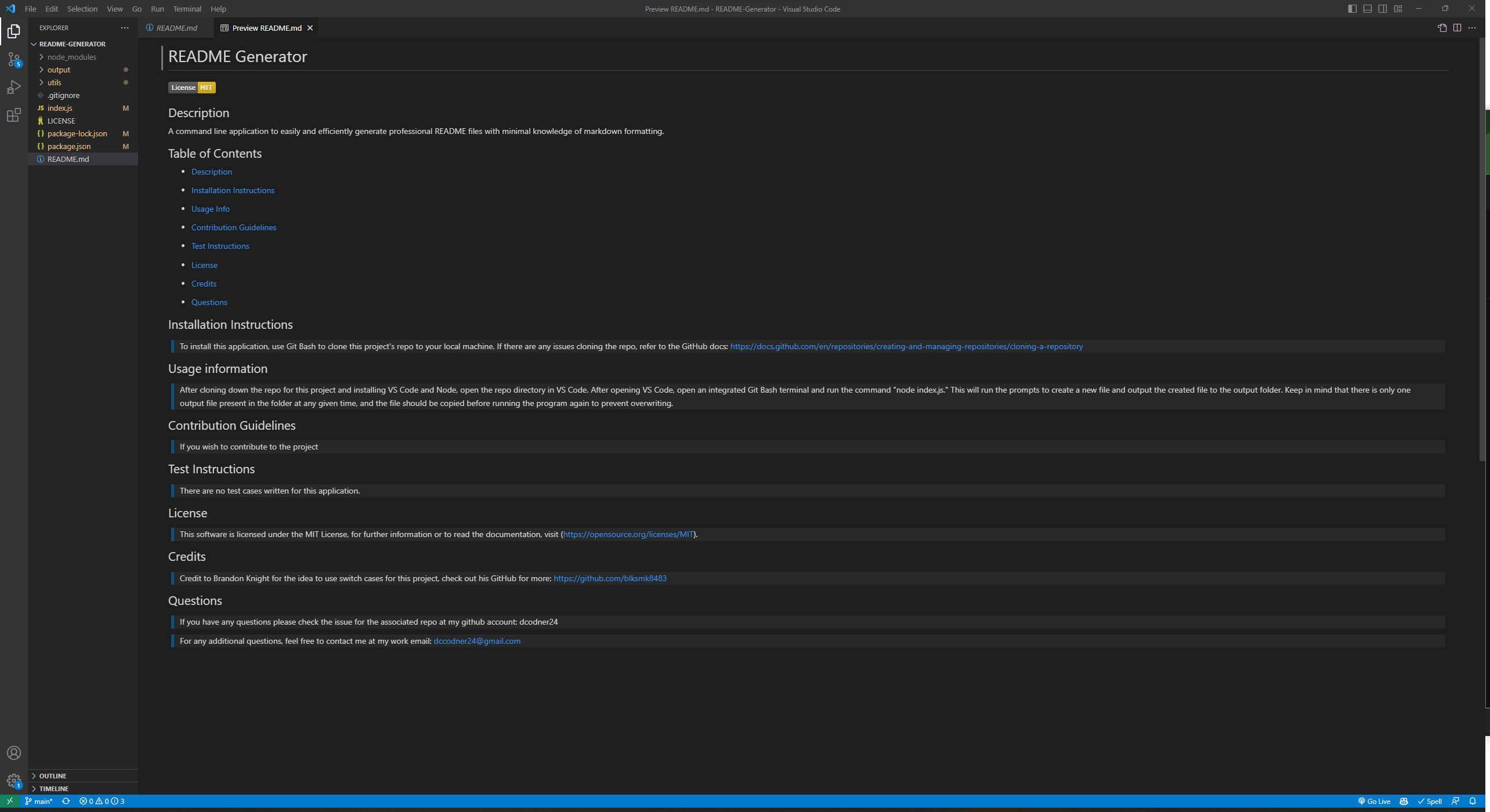1490x812 pixels.
Task: Open the Extensions view
Action: 14,115
